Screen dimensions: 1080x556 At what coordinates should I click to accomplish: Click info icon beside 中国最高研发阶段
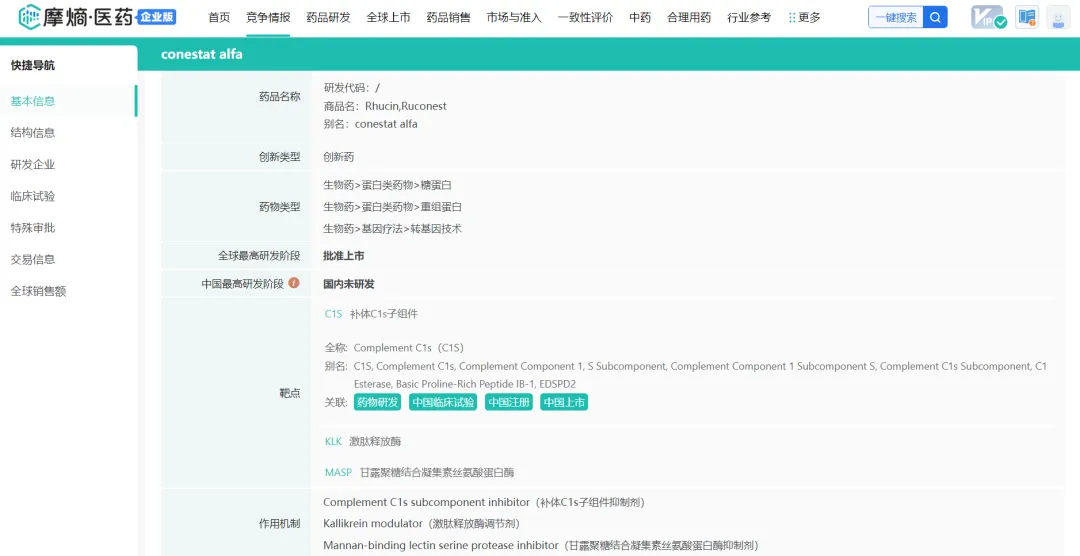click(294, 283)
